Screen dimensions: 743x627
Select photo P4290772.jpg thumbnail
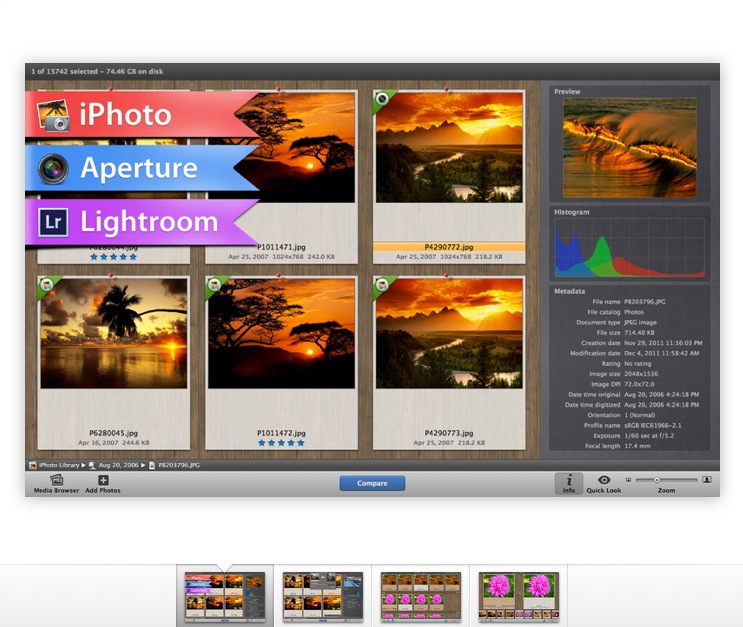(449, 147)
